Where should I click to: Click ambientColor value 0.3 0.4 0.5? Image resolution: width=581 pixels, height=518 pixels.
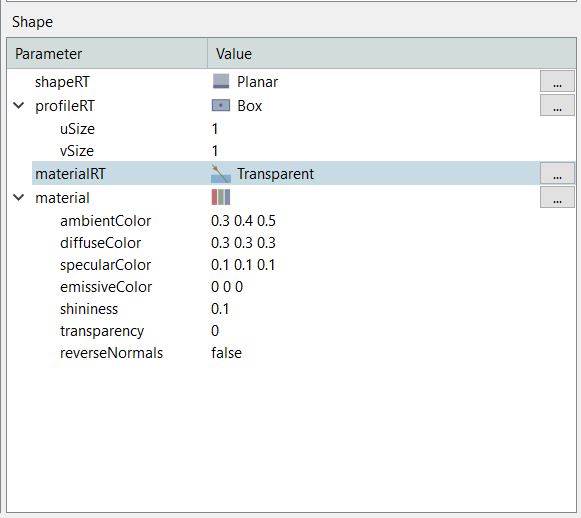[243, 221]
